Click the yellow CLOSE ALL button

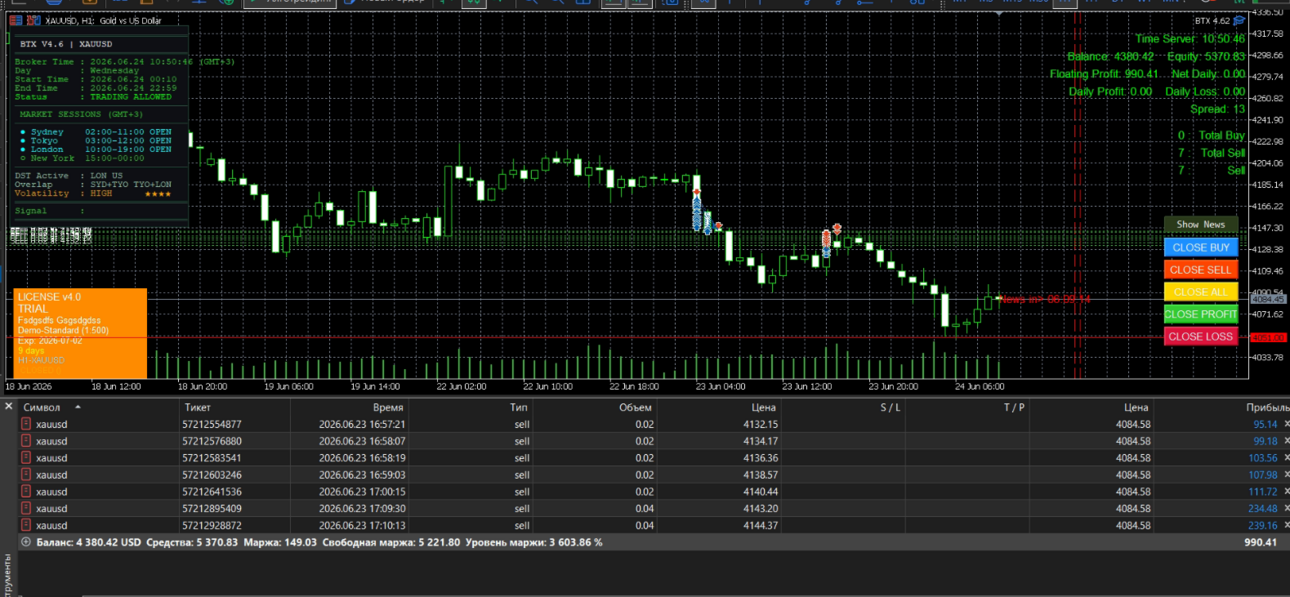point(1200,292)
